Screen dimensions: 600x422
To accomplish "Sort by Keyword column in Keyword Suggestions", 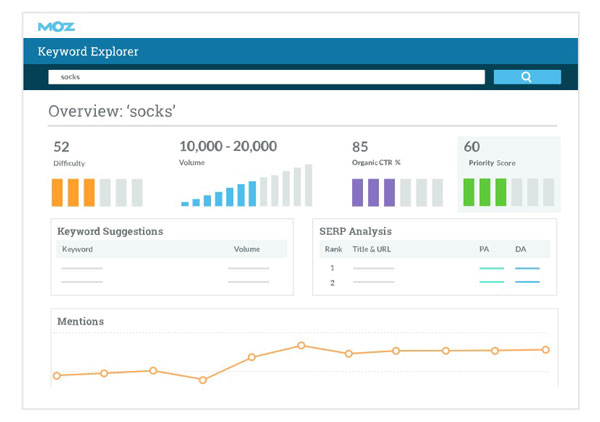I will point(78,249).
